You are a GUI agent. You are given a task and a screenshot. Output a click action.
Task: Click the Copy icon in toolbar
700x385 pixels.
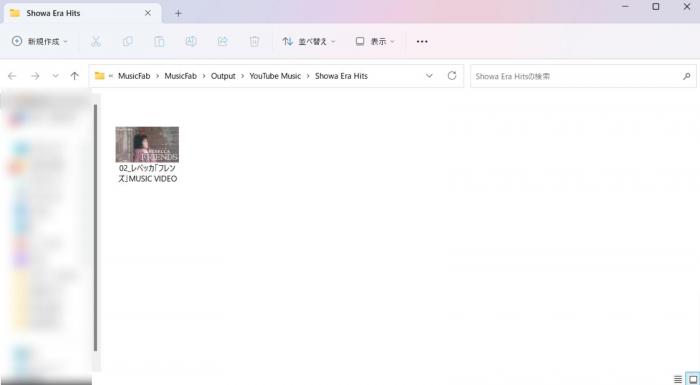[127, 42]
